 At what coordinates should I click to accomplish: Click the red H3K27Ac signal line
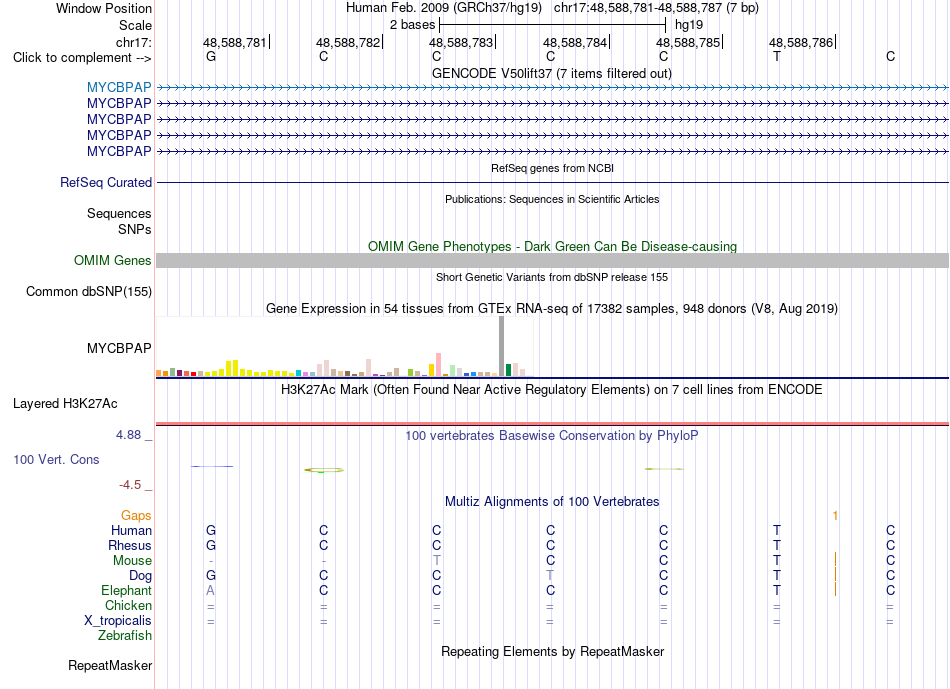(x=553, y=424)
